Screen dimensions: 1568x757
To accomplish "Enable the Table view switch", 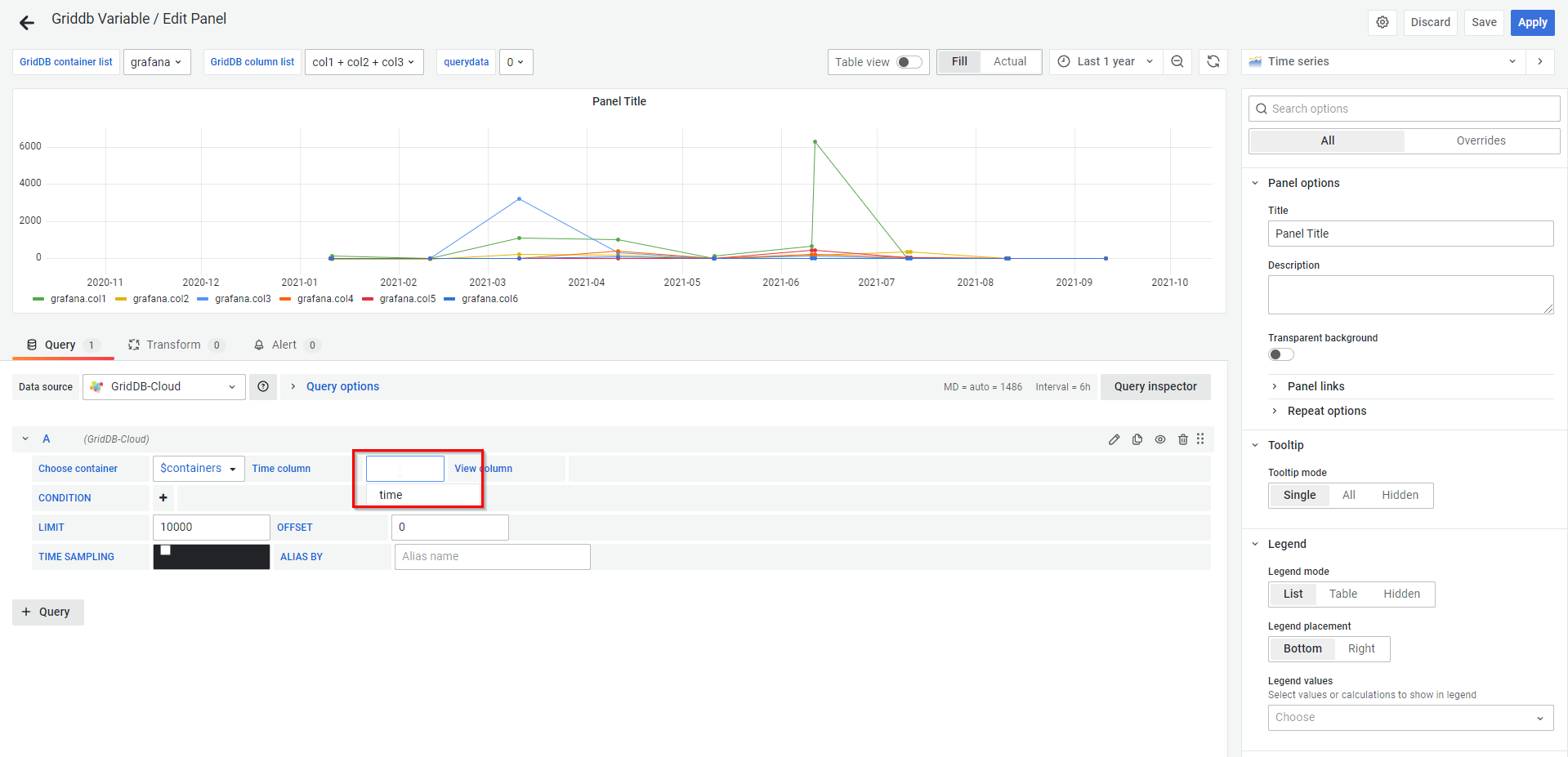I will [909, 62].
